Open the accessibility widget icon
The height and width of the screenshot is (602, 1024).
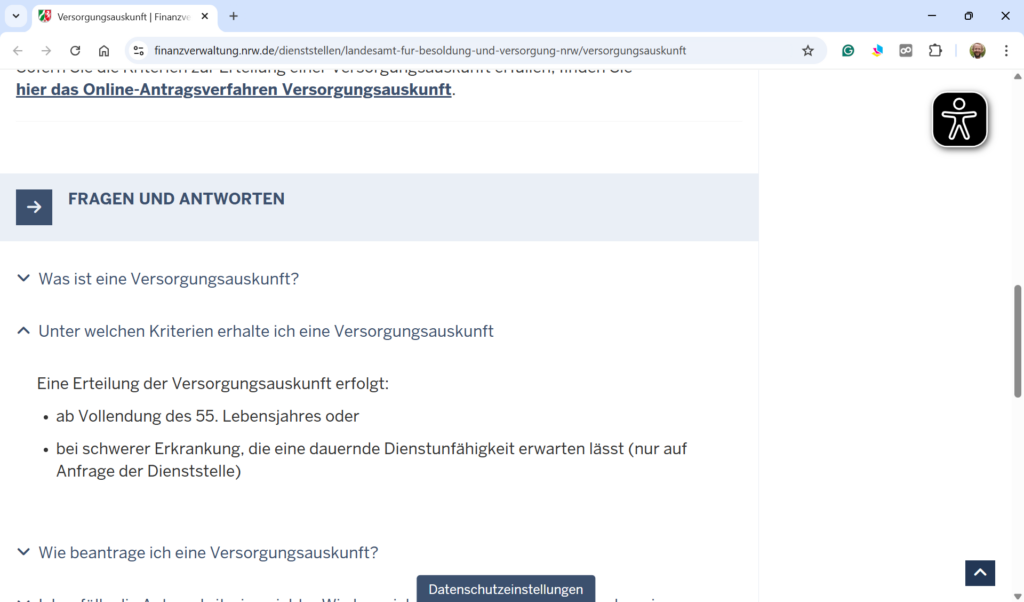coord(960,120)
